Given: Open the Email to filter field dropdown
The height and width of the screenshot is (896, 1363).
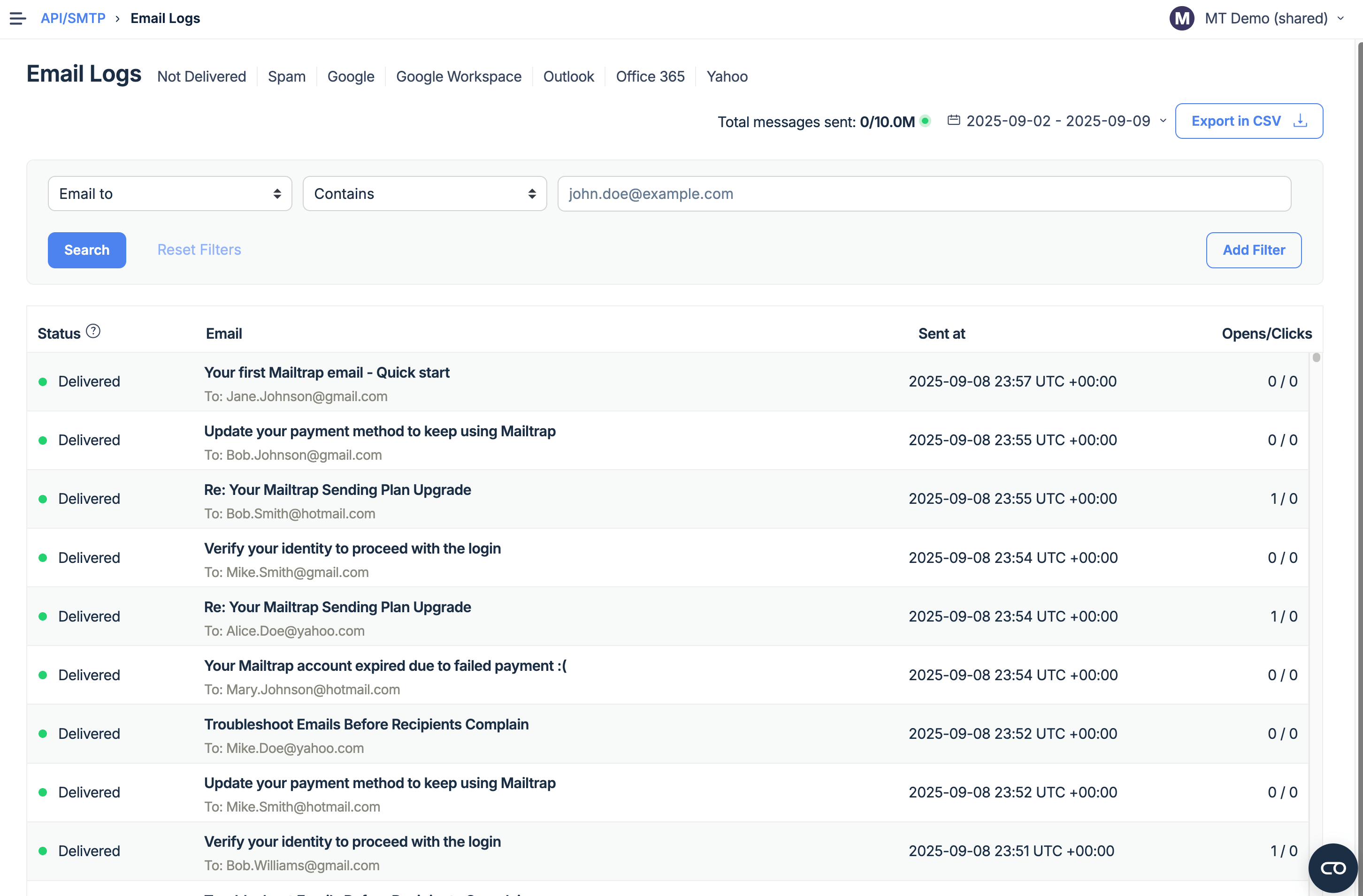Looking at the screenshot, I should click(x=170, y=194).
